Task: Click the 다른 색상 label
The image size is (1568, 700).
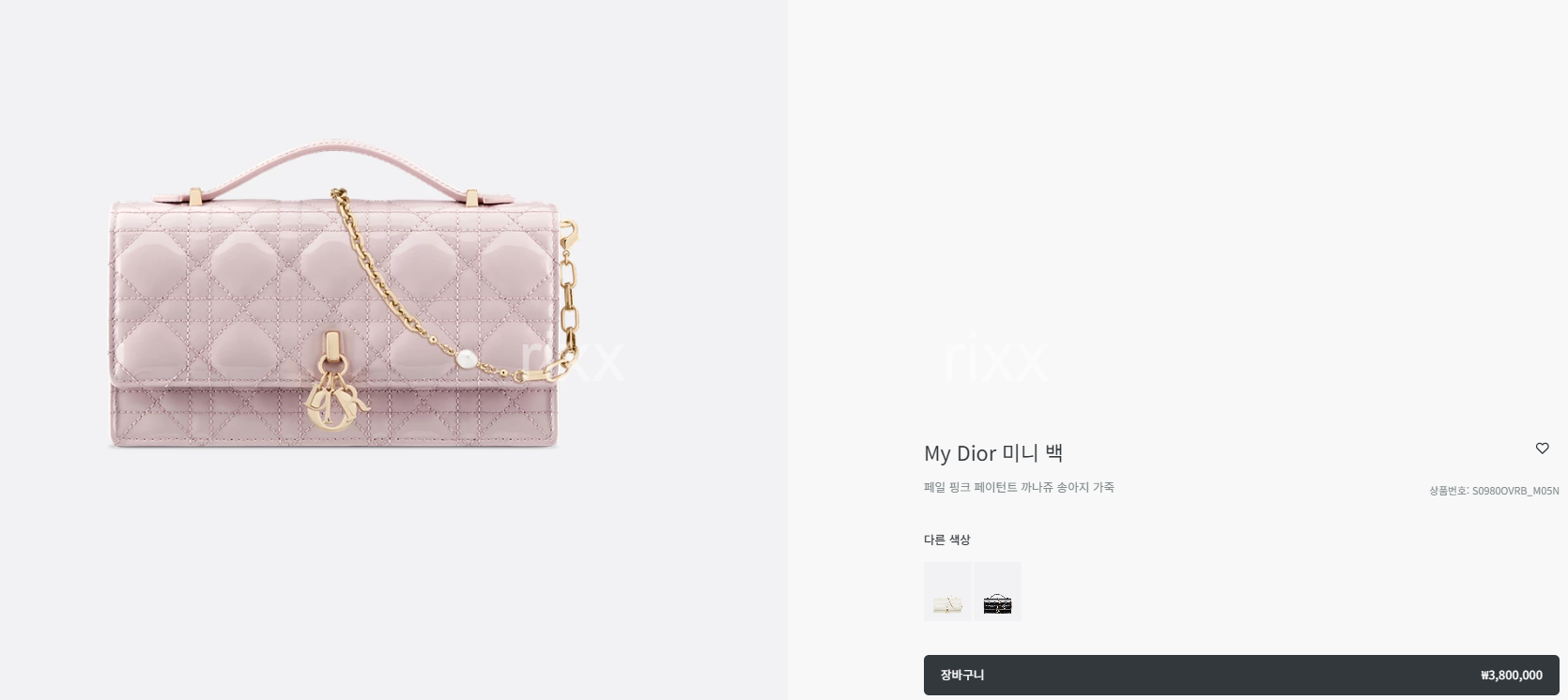Action: pos(946,540)
